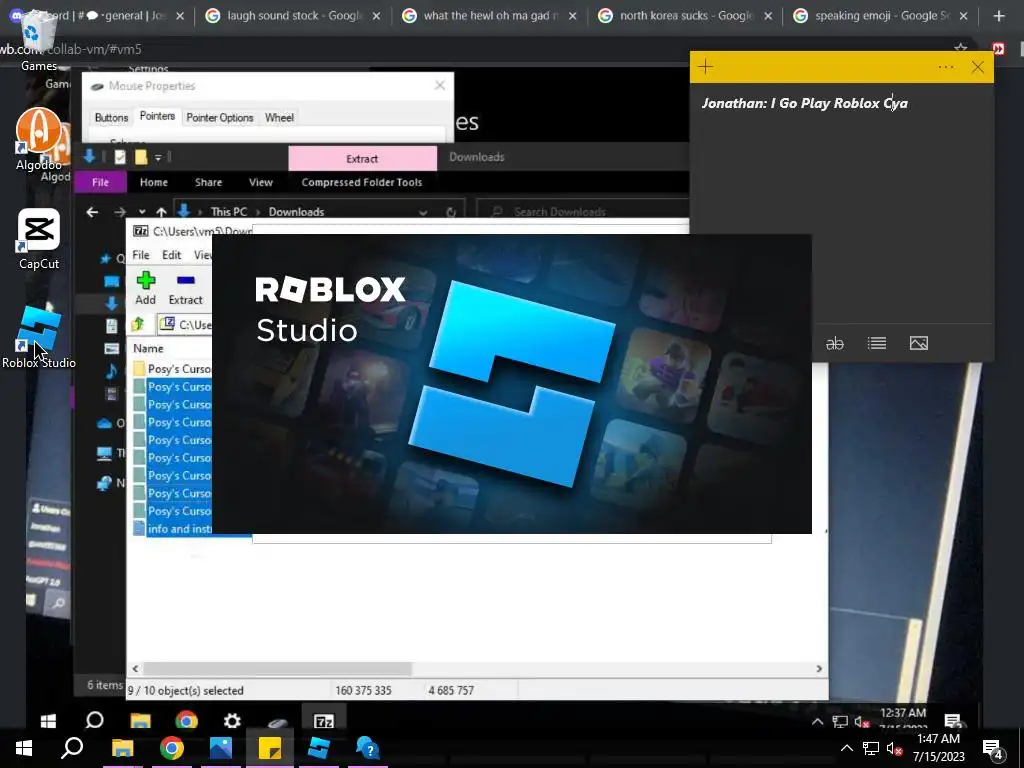This screenshot has width=1024, height=768.
Task: Open the Windows Start menu on bottom taskbar
Action: pos(24,748)
